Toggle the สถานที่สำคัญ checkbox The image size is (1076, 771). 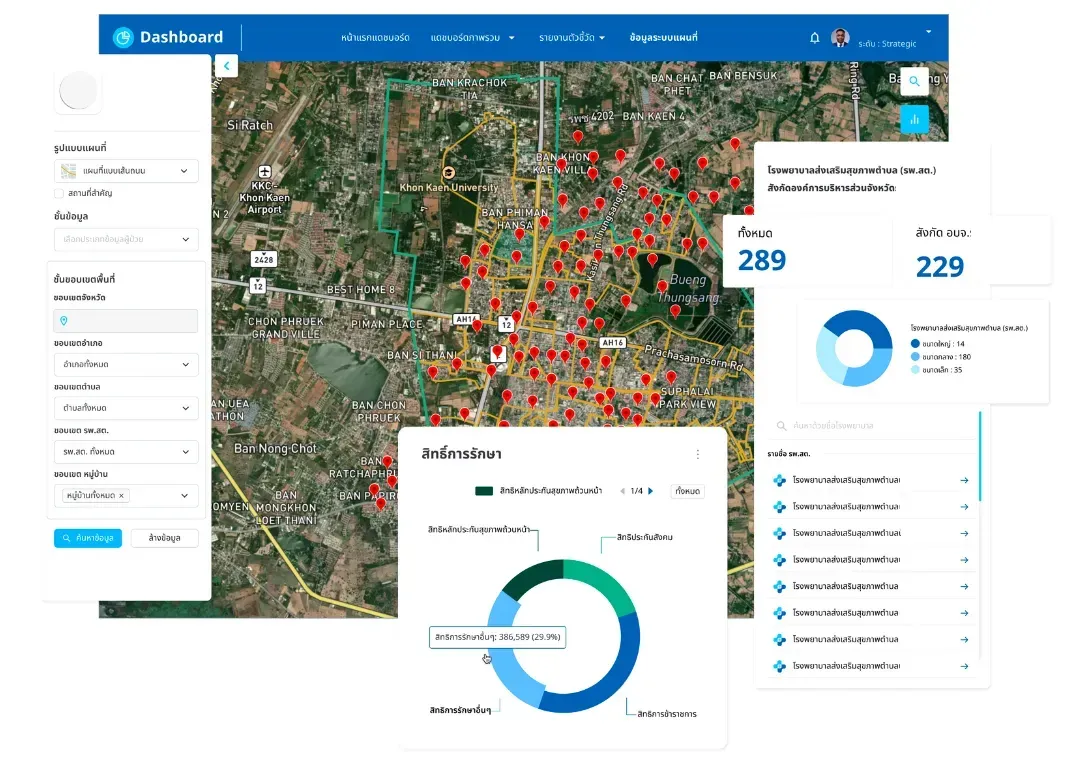[x=59, y=193]
